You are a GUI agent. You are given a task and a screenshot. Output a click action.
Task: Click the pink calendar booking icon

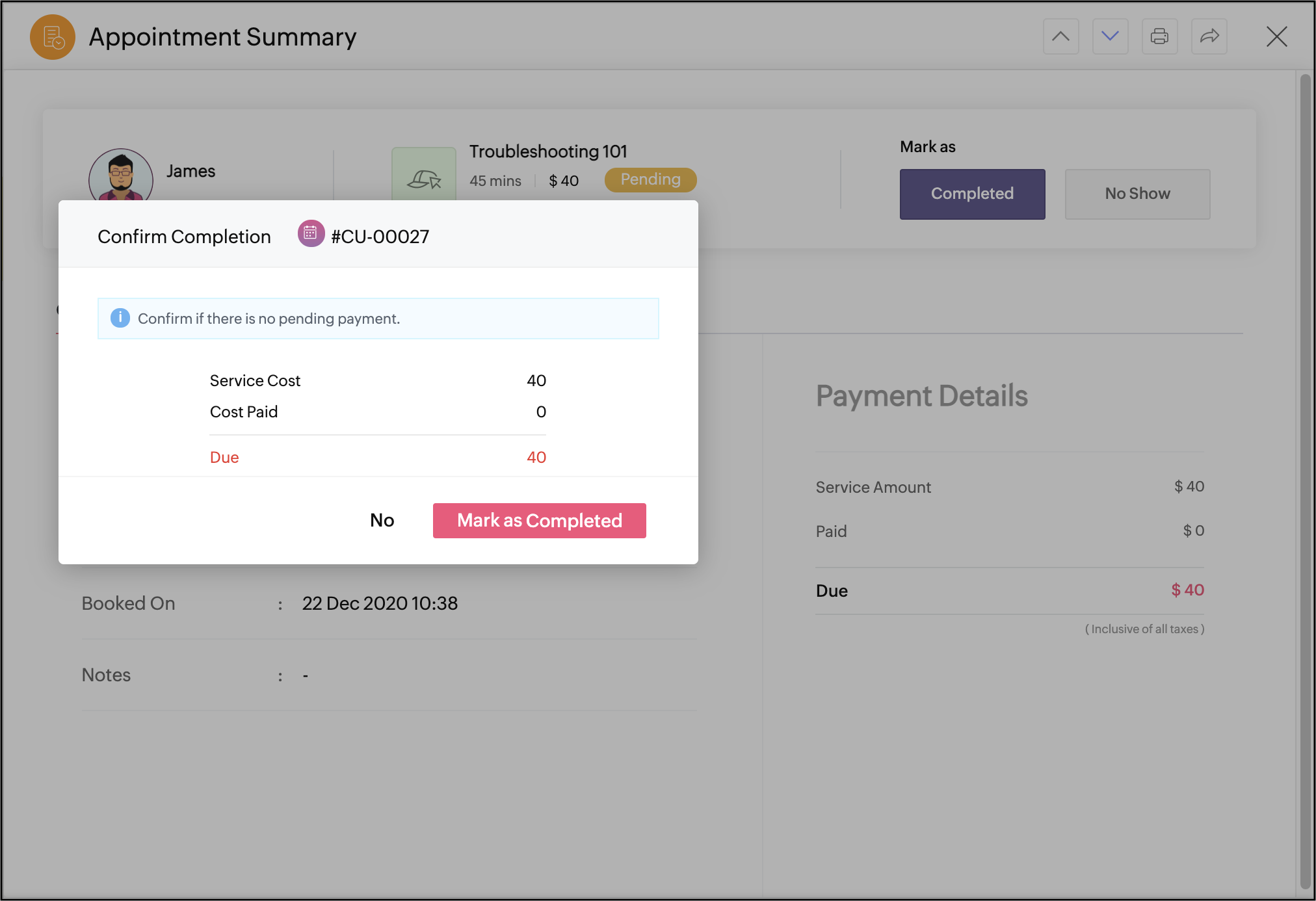311,233
